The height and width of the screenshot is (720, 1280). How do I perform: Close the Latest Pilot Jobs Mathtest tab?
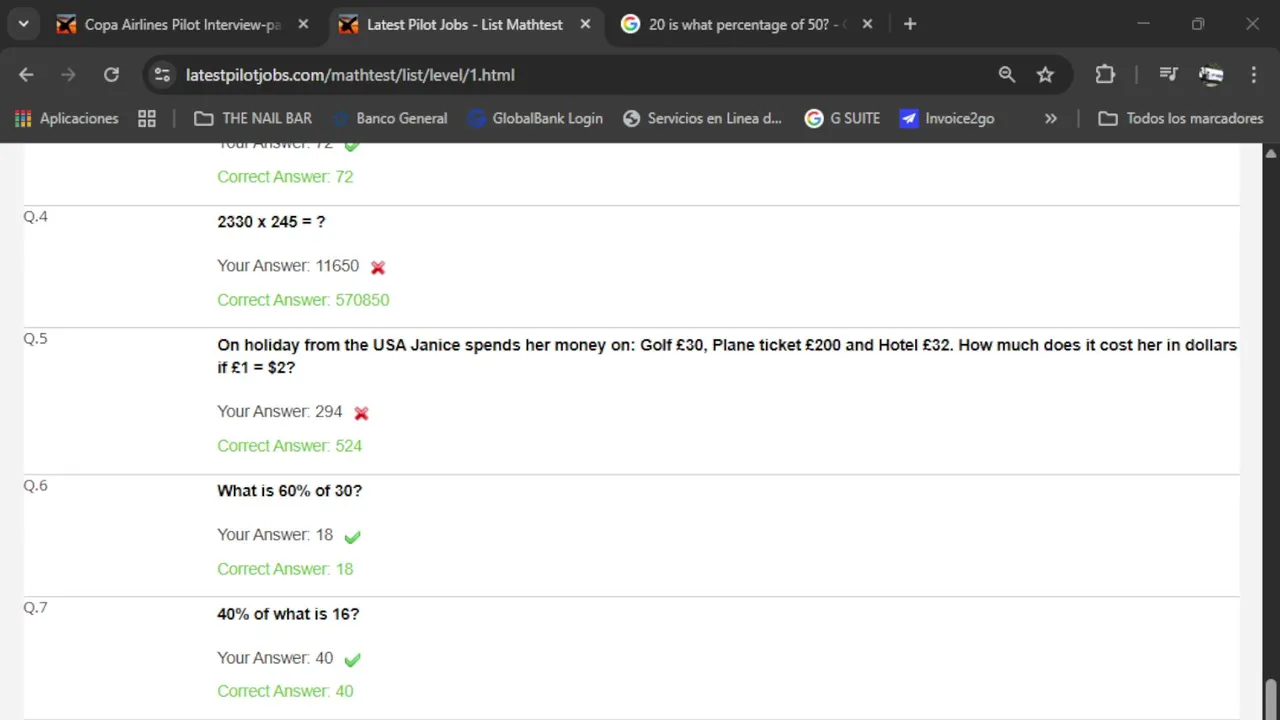[x=585, y=24]
